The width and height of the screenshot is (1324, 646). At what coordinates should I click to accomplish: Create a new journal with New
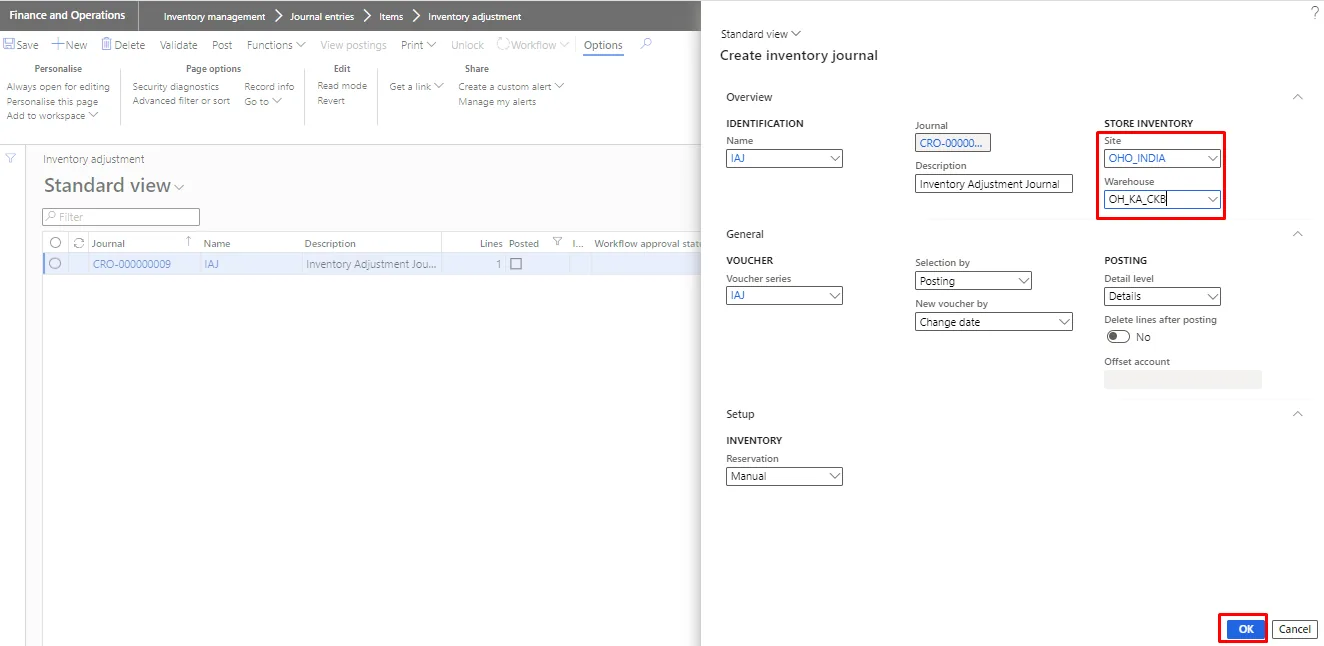[70, 45]
